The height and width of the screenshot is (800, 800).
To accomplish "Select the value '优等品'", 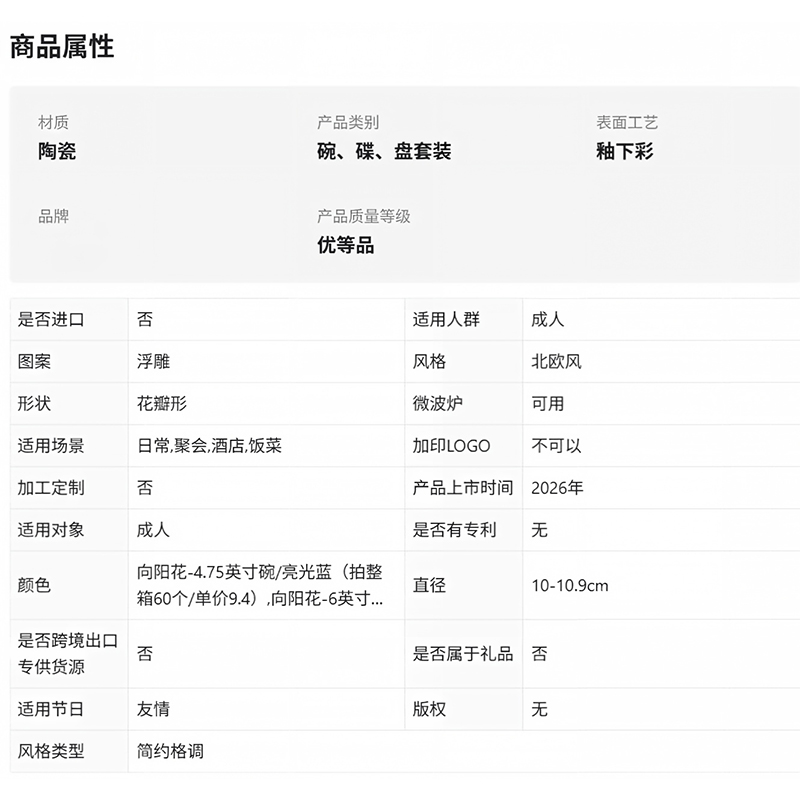I will click(x=345, y=245).
